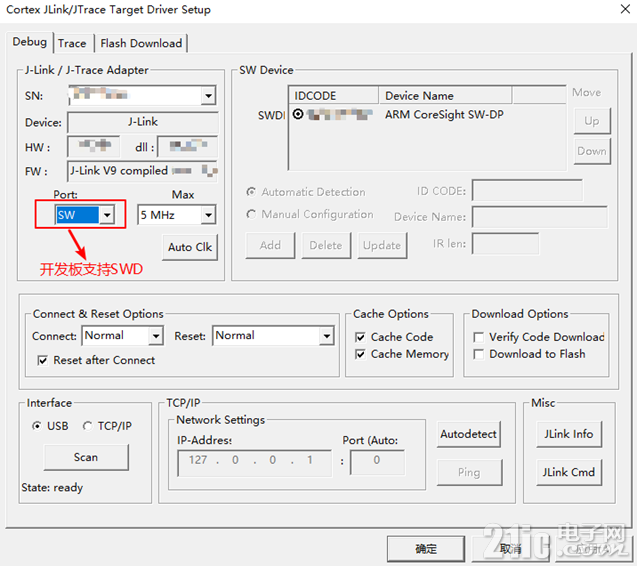
Task: Click the Auto Clk button
Action: click(190, 247)
